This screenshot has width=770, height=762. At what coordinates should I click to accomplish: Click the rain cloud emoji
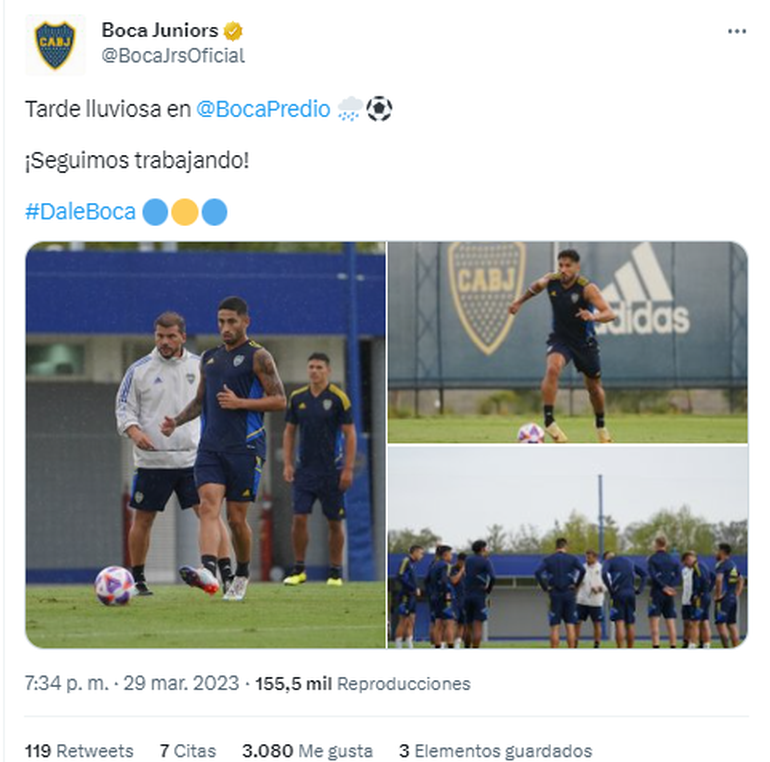(350, 109)
